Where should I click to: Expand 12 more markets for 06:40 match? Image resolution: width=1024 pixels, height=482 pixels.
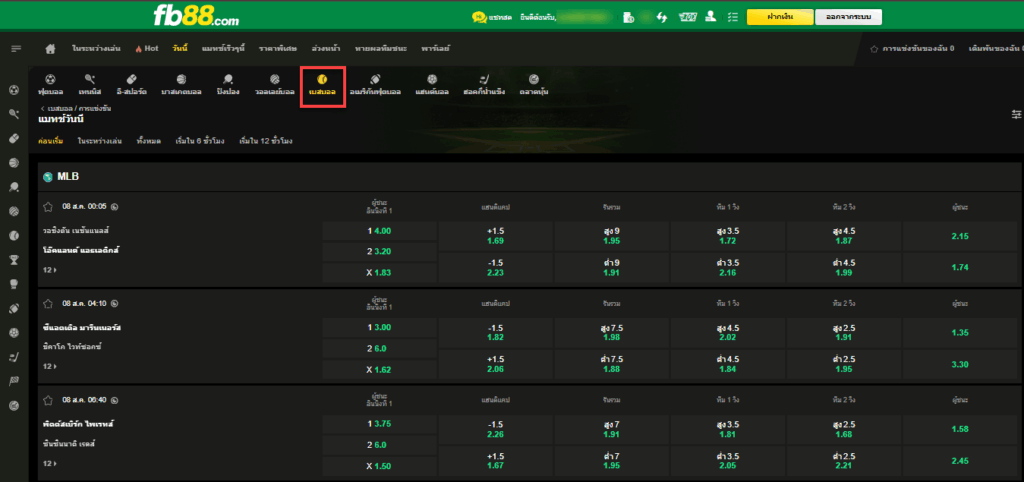click(50, 463)
